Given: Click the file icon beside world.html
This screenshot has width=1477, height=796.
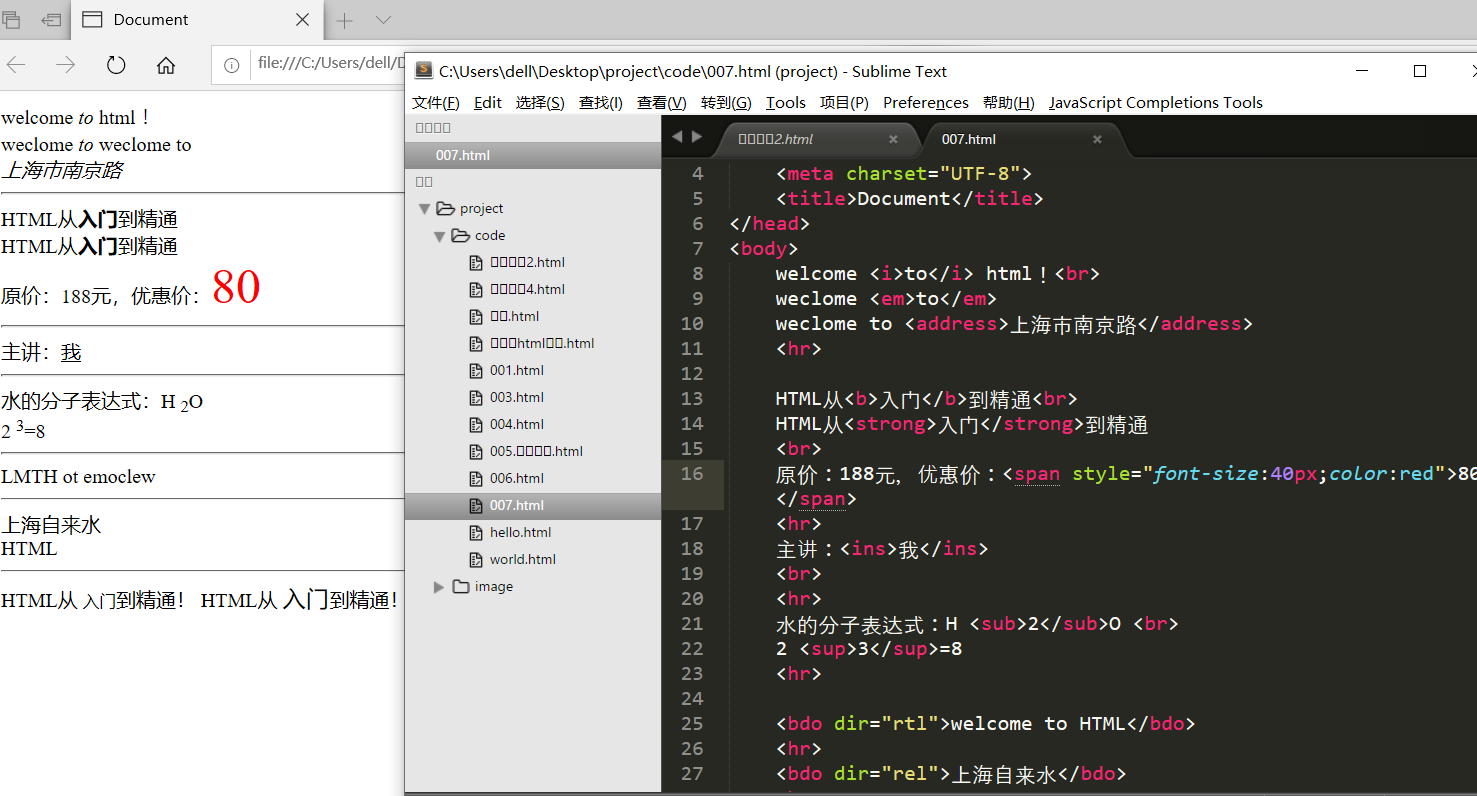Looking at the screenshot, I should tap(477, 559).
